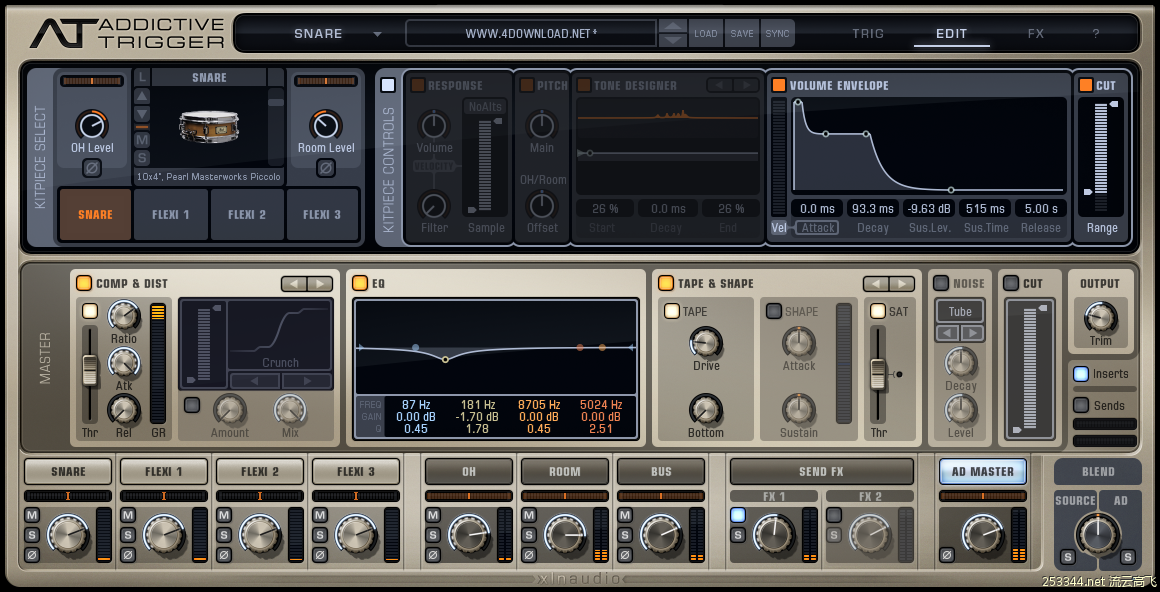Mute the FLEXI 3 mixer channel
The width and height of the screenshot is (1160, 592).
320,515
